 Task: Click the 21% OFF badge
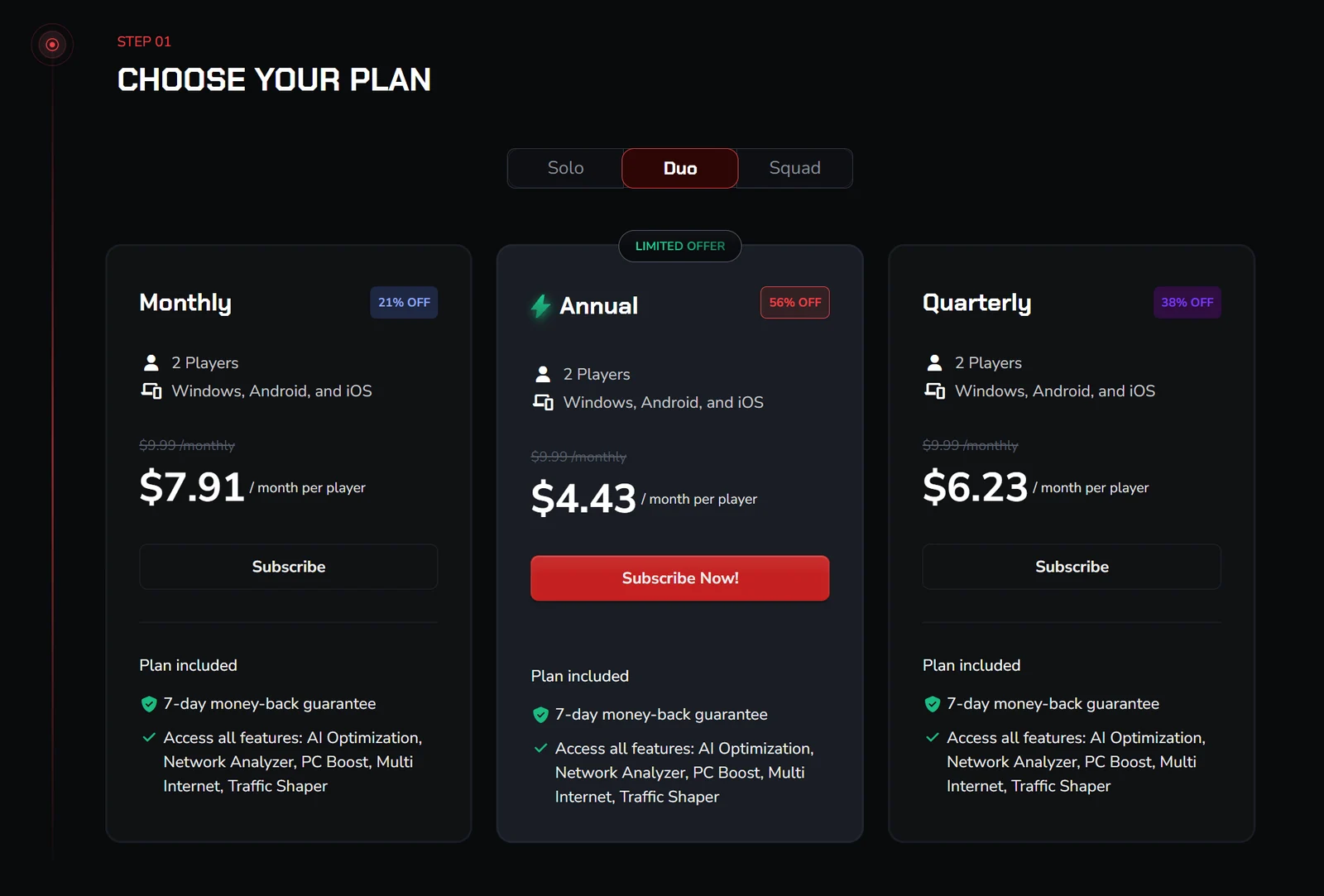404,302
